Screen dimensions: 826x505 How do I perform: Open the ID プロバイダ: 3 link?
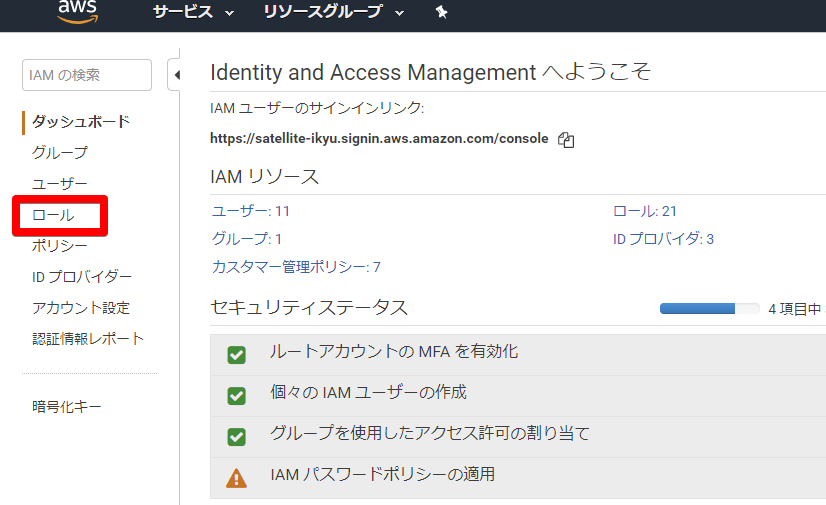tap(663, 239)
